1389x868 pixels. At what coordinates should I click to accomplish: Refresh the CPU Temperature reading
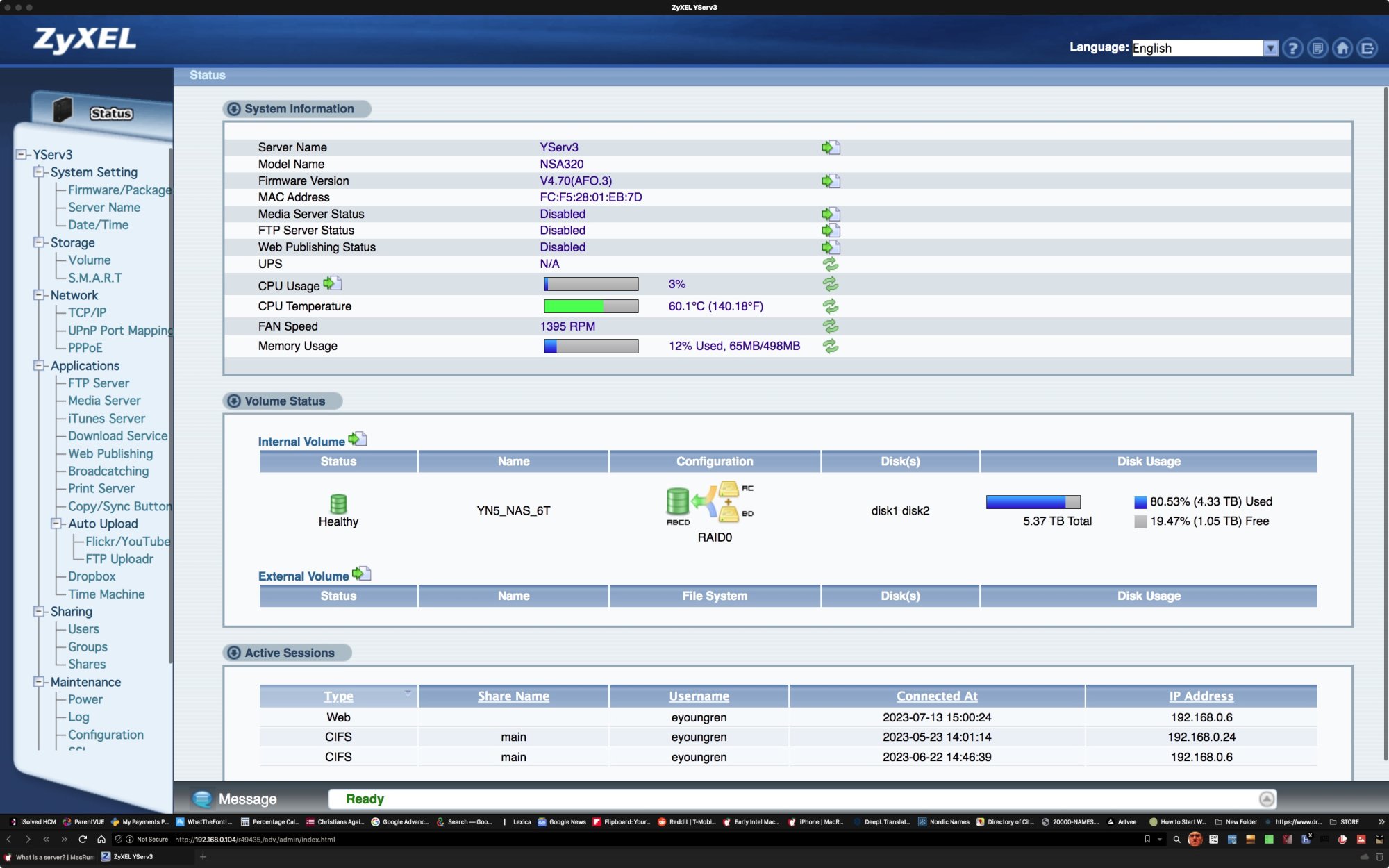[831, 306]
